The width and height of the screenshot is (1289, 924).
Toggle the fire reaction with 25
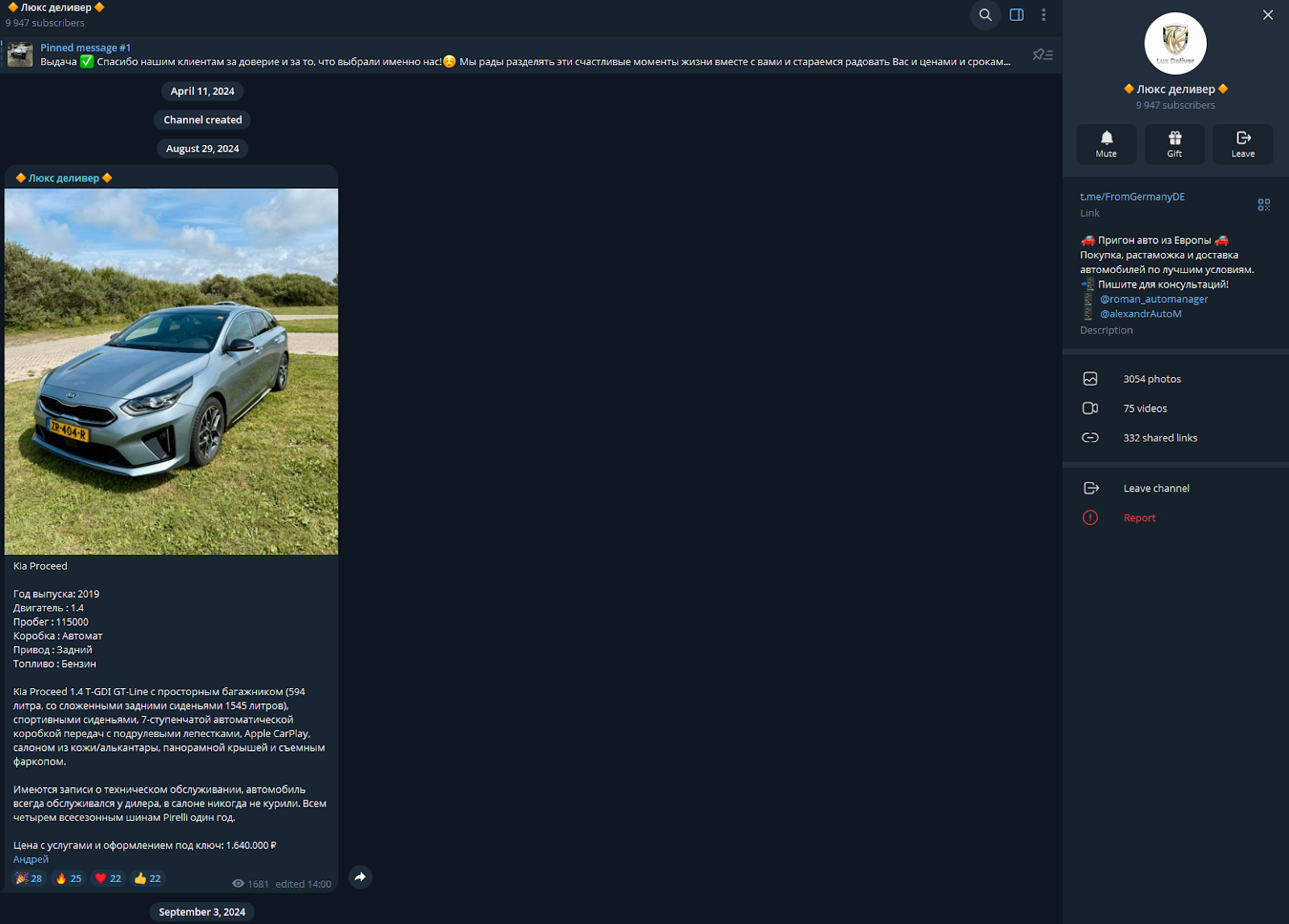[x=68, y=879]
